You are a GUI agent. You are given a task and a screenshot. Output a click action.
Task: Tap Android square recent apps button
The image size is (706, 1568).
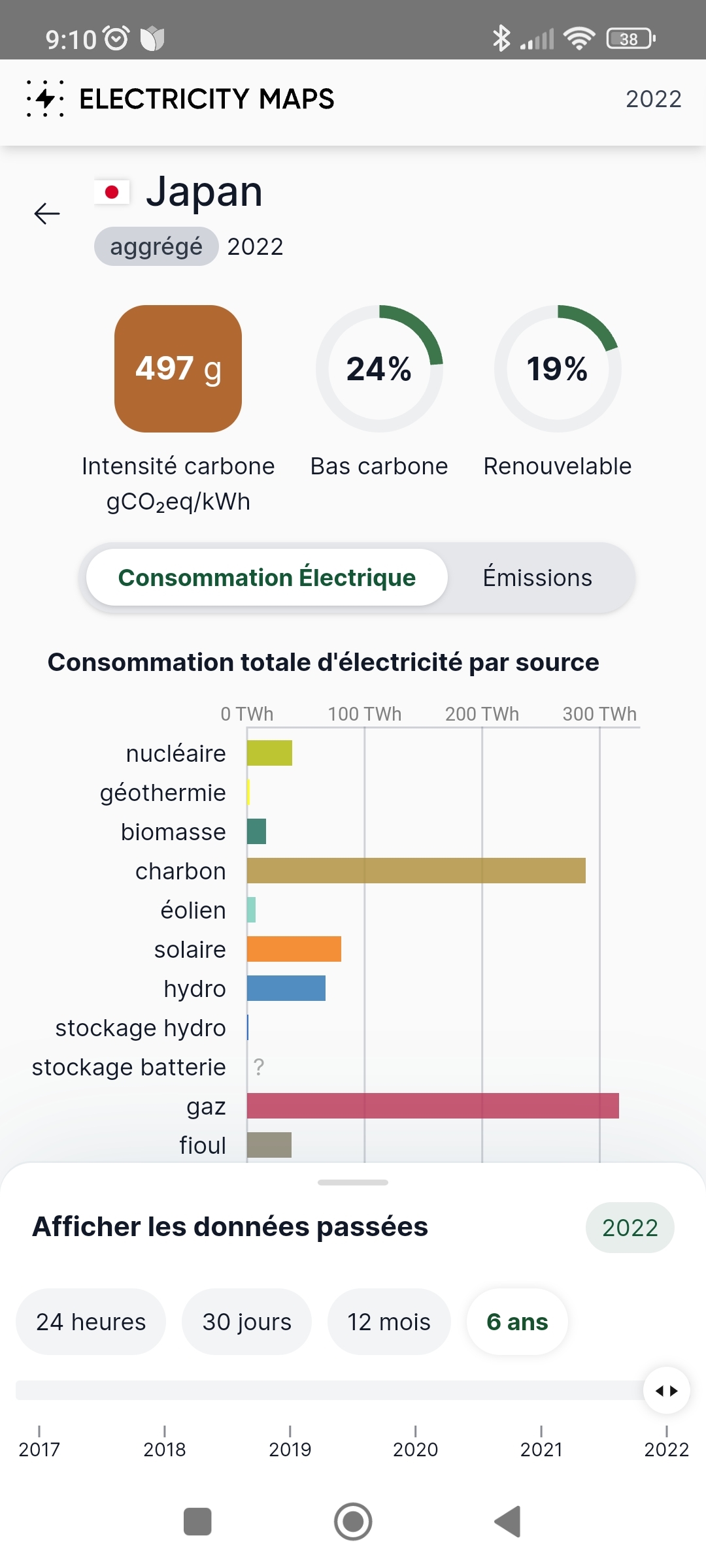pos(197,1522)
